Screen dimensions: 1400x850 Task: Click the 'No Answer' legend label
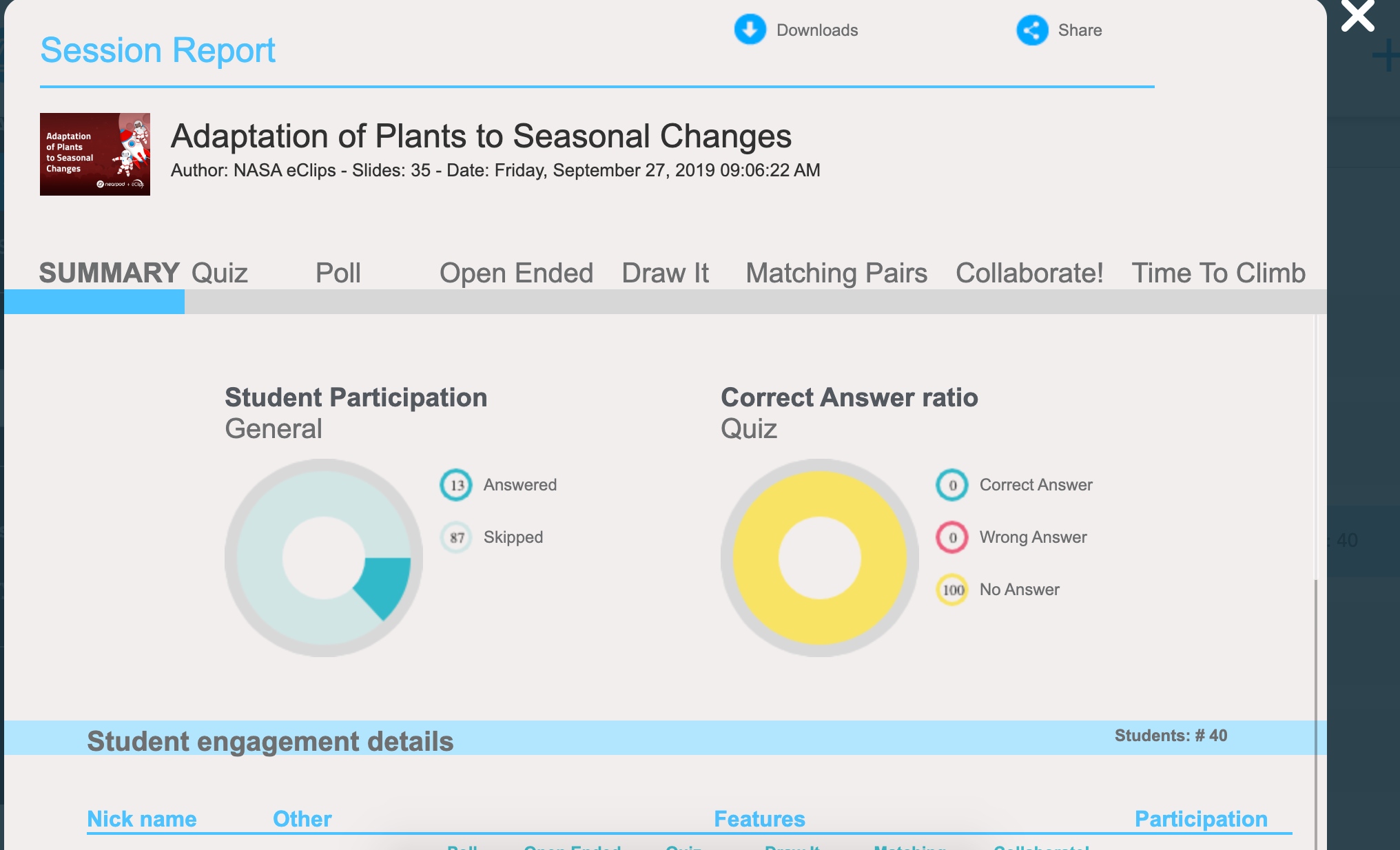pos(1020,590)
